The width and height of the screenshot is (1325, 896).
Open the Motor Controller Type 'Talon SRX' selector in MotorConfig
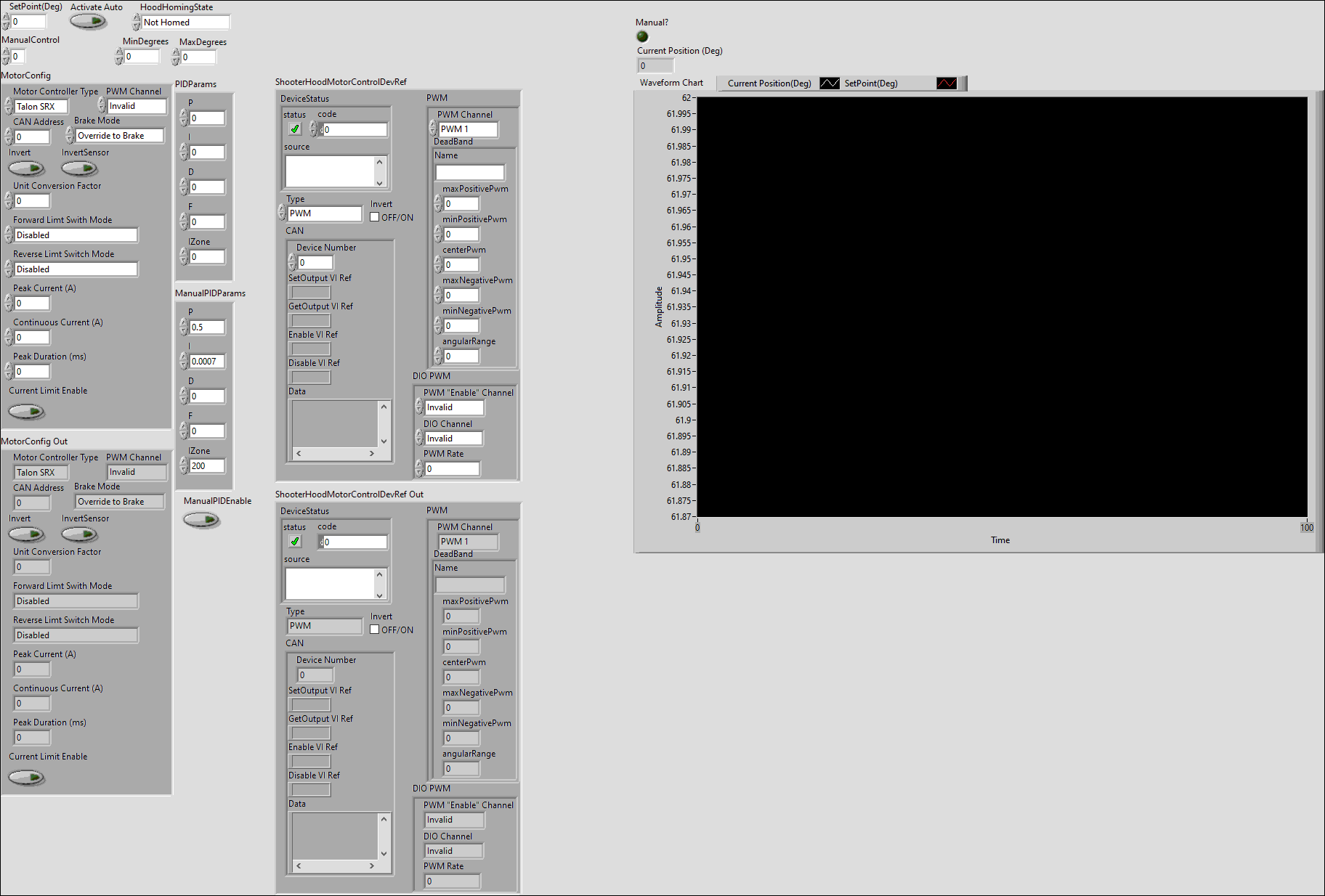point(41,107)
